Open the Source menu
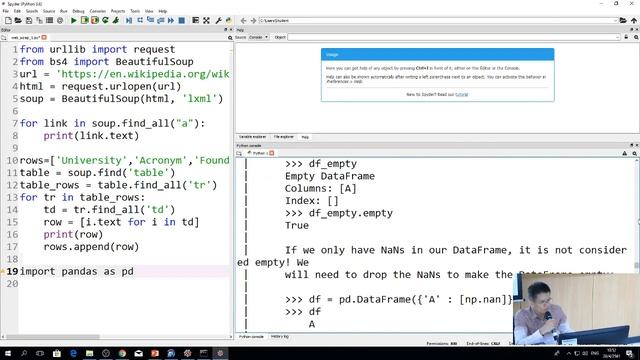 pos(49,11)
